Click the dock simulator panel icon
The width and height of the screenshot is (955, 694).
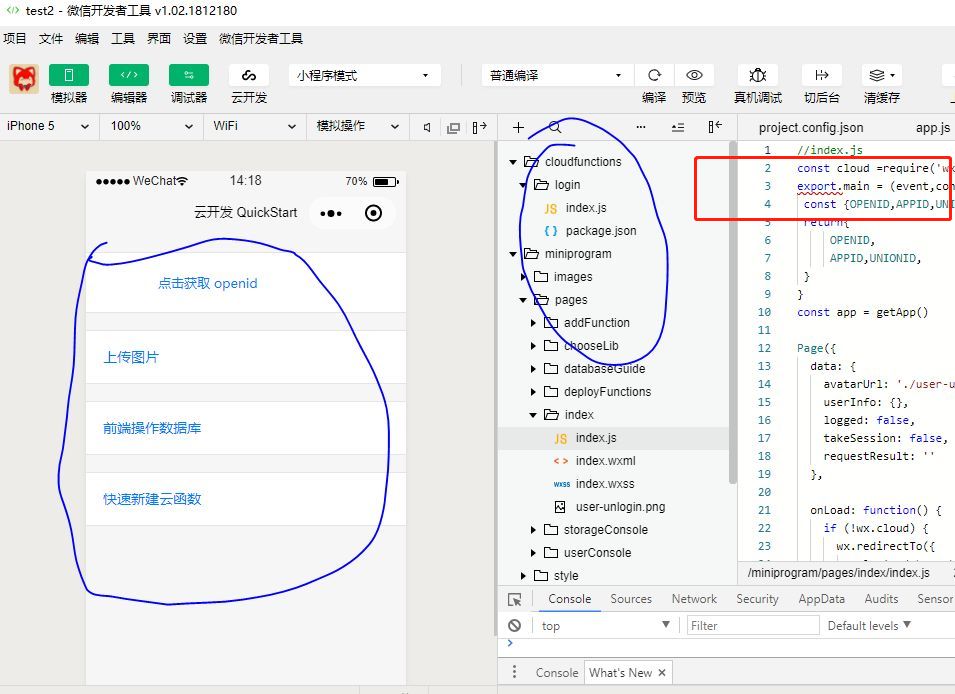480,127
